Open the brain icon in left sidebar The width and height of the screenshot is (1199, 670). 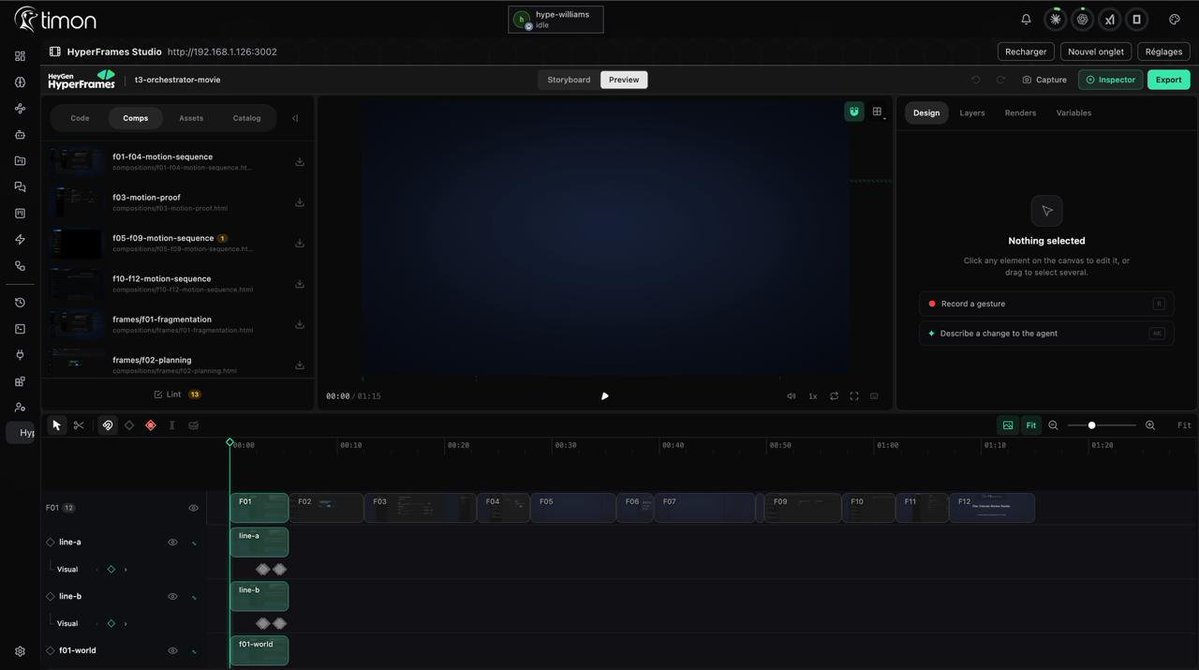tap(20, 82)
